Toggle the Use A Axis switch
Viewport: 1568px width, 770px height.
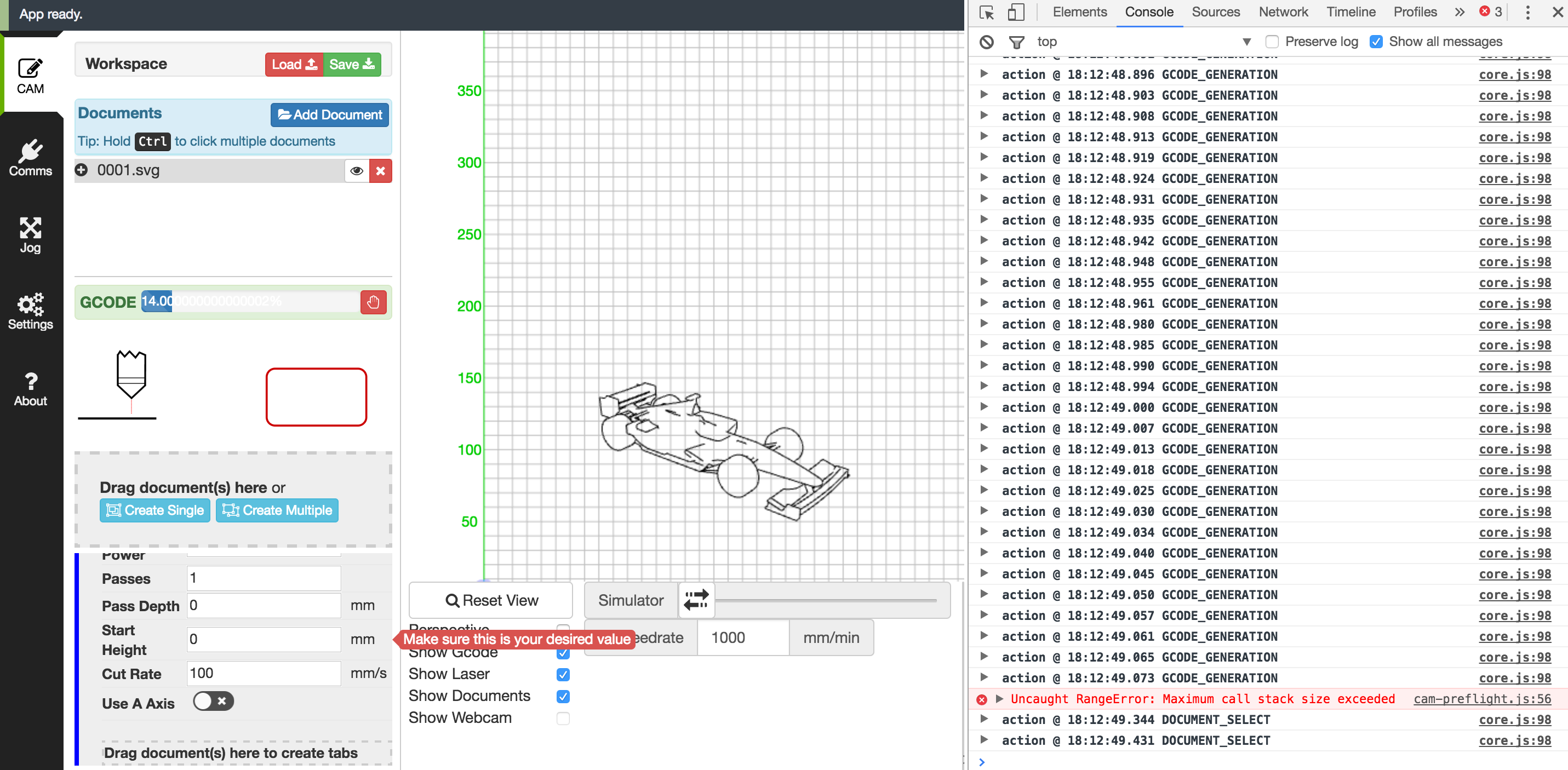tap(213, 701)
